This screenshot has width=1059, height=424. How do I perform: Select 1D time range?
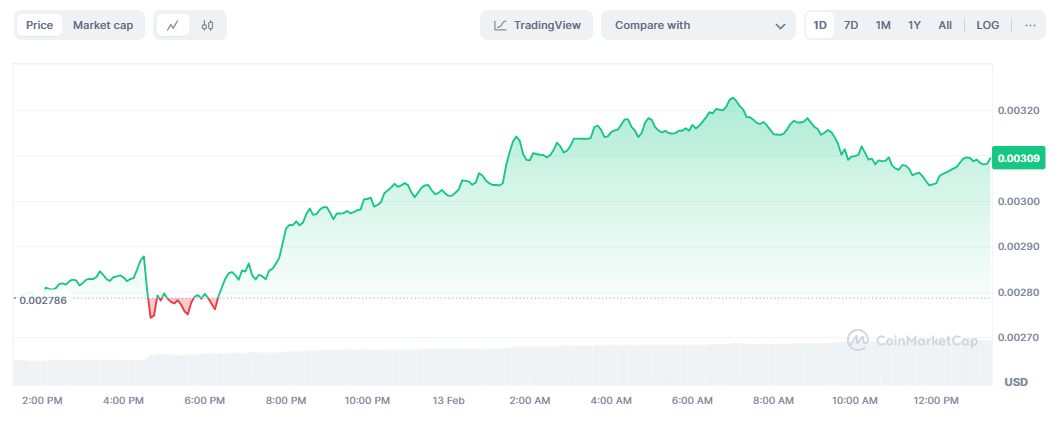(820, 26)
